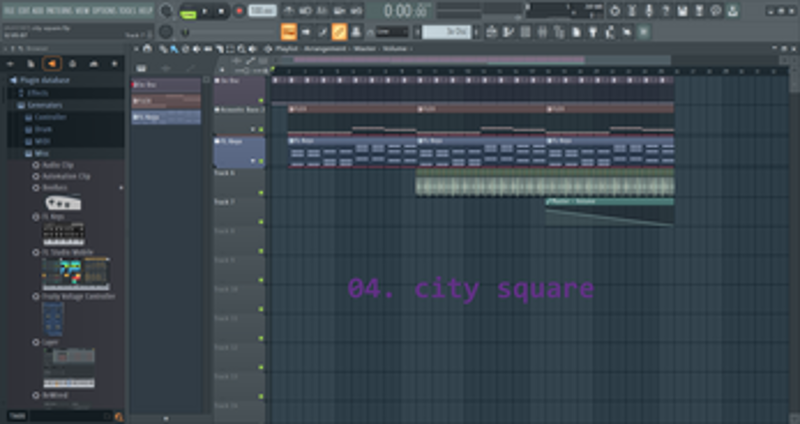The height and width of the screenshot is (424, 800).
Task: Expand the Controller folder
Action: [x=50, y=117]
